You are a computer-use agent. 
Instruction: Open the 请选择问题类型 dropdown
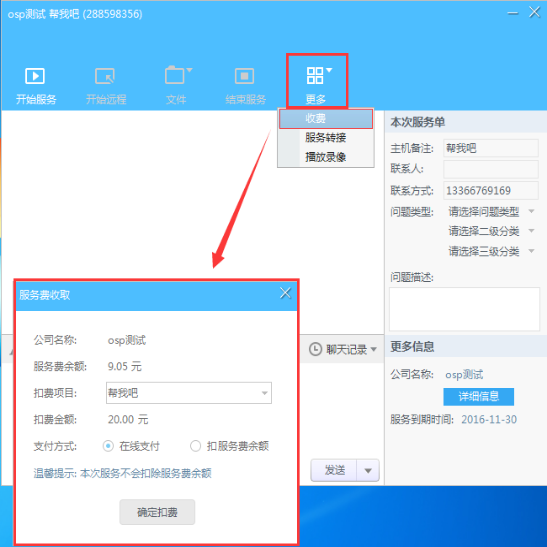coord(491,211)
